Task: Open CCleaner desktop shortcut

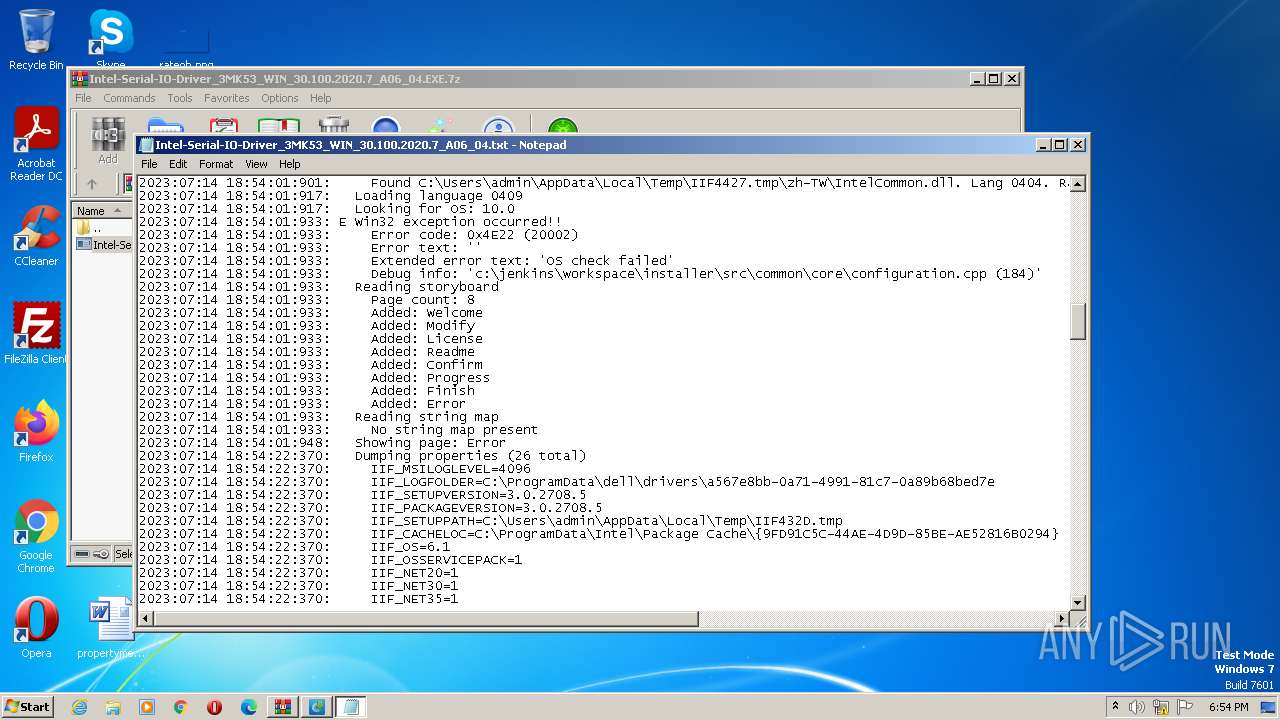Action: click(x=36, y=236)
